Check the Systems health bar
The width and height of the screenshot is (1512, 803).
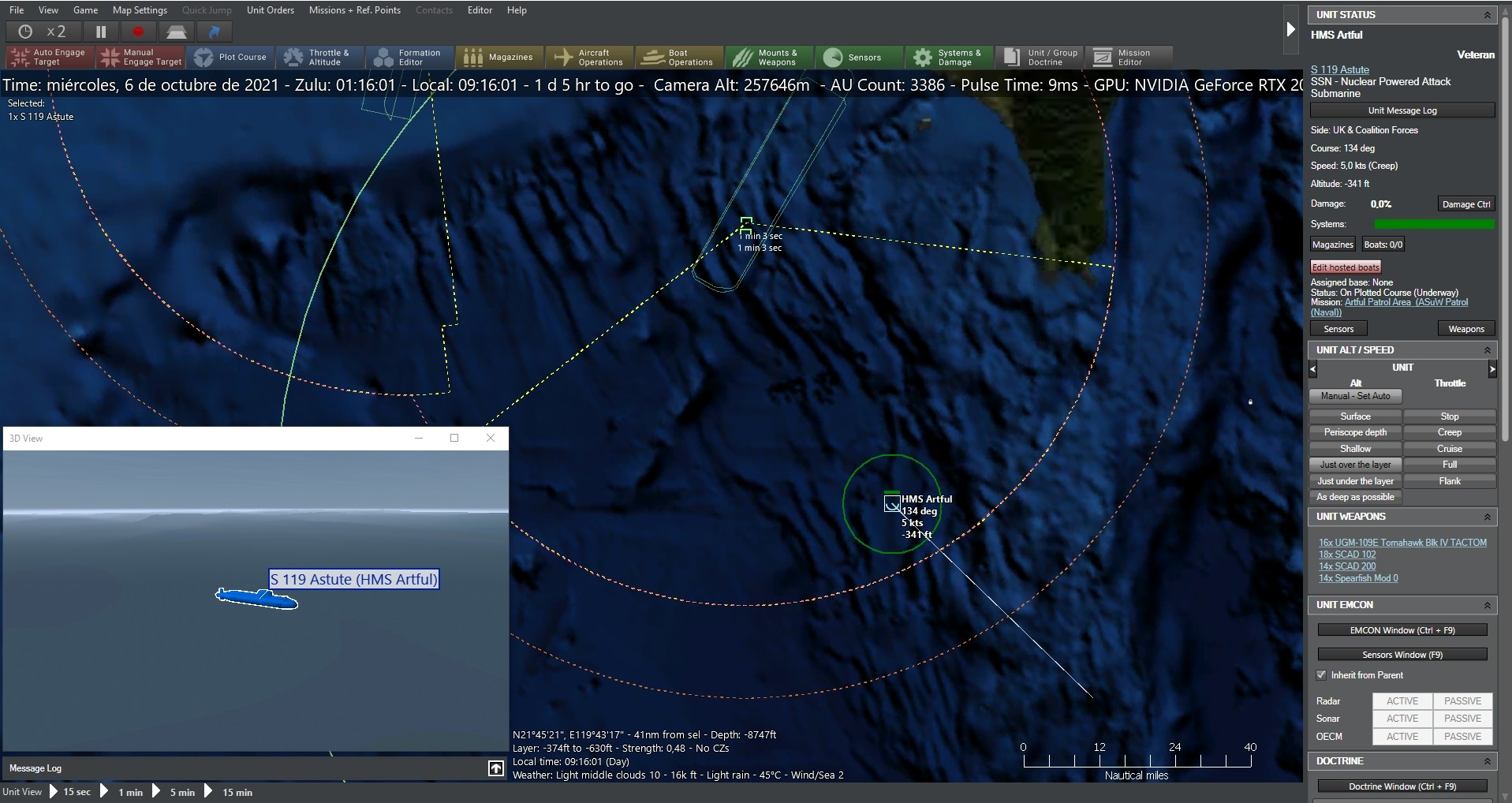pos(1433,224)
